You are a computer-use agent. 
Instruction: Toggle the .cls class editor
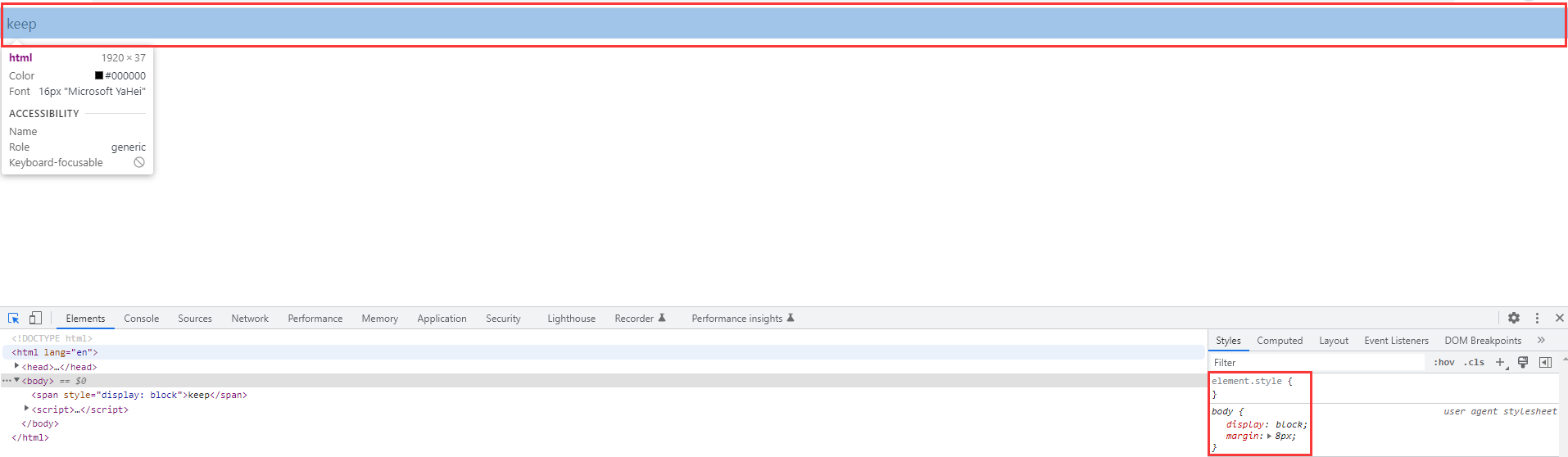click(1475, 362)
